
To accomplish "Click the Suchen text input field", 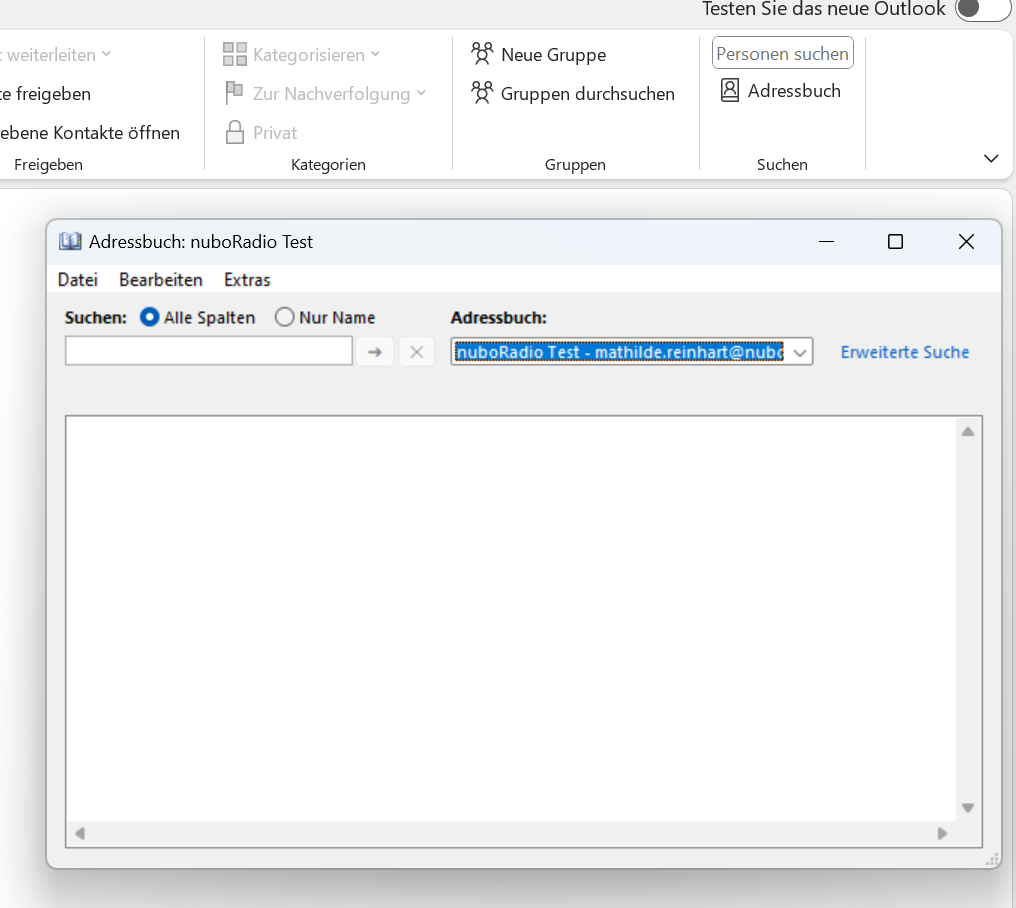I will click(209, 351).
